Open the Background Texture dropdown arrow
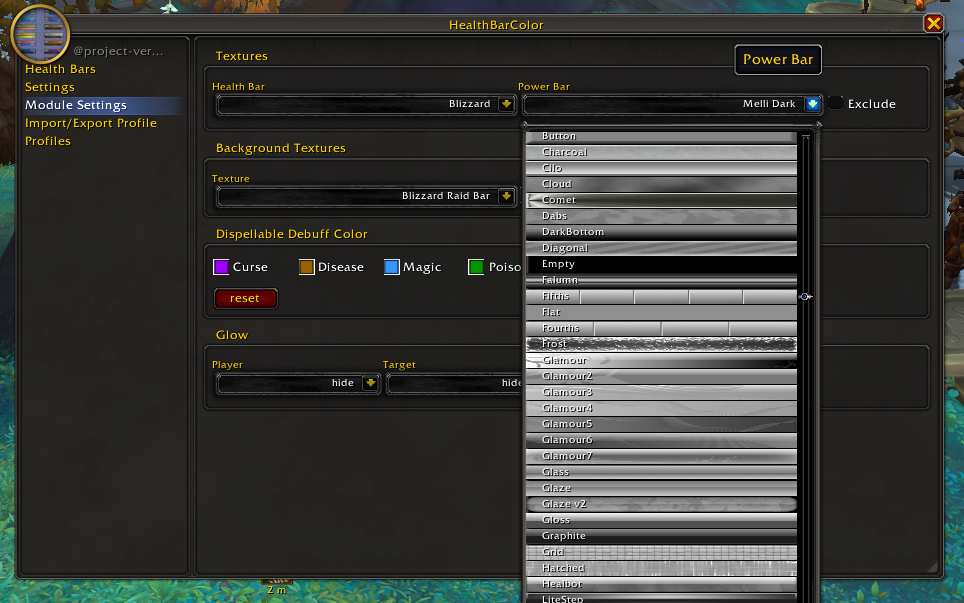964x603 pixels. point(506,196)
